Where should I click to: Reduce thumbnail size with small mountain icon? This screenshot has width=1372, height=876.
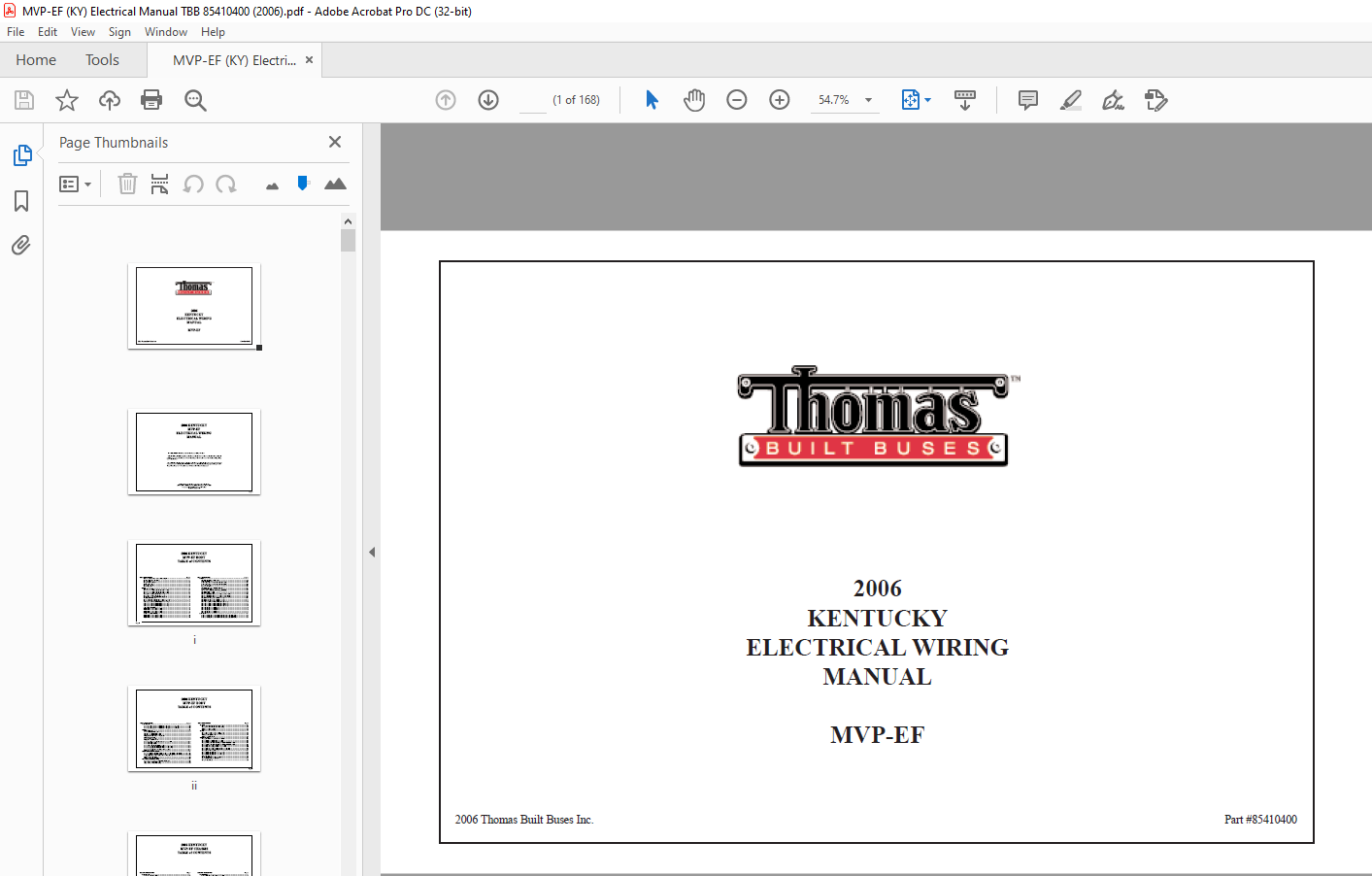click(x=272, y=185)
